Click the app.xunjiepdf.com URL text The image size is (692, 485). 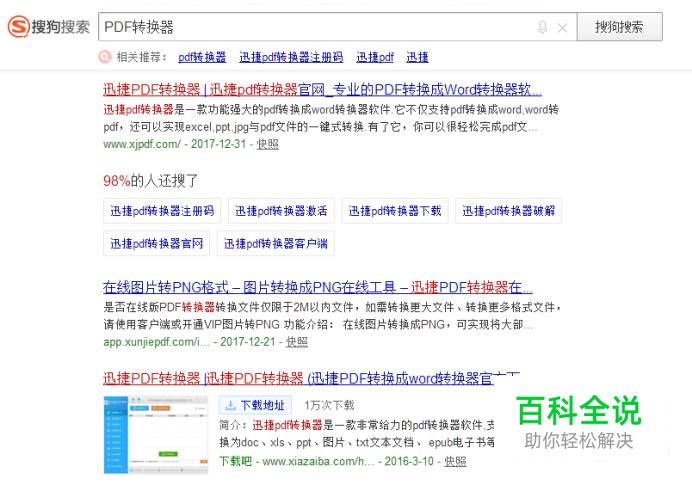click(x=156, y=342)
